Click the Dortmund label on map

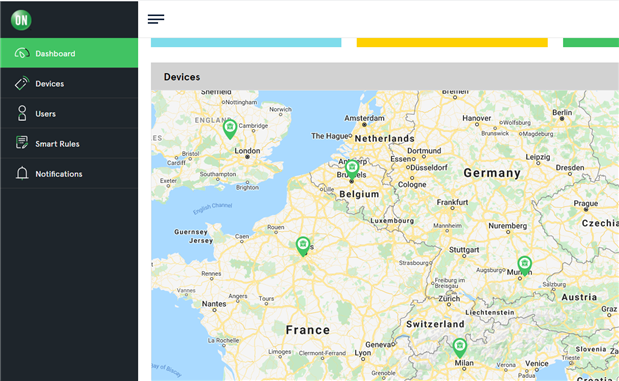coord(424,150)
